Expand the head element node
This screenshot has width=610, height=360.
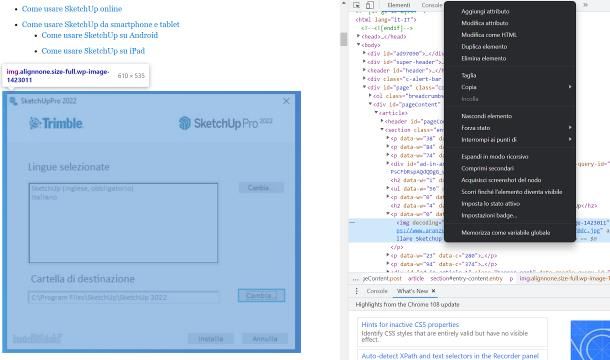point(358,36)
